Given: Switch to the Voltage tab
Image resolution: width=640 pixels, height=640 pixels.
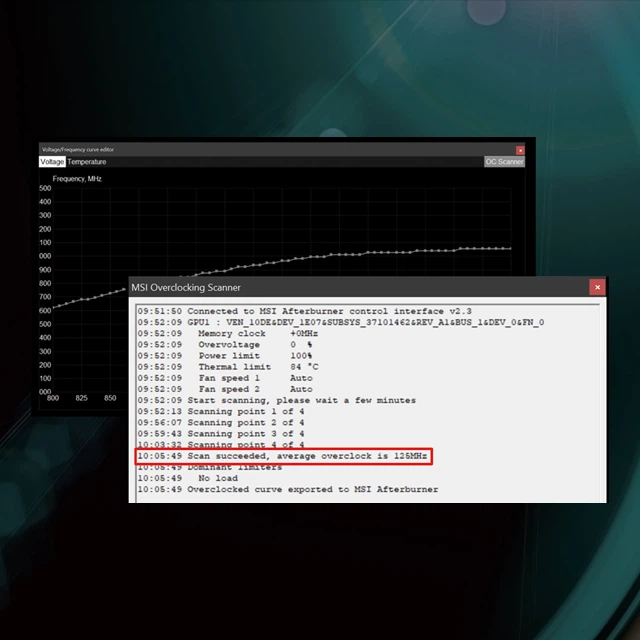Looking at the screenshot, I should [52, 162].
